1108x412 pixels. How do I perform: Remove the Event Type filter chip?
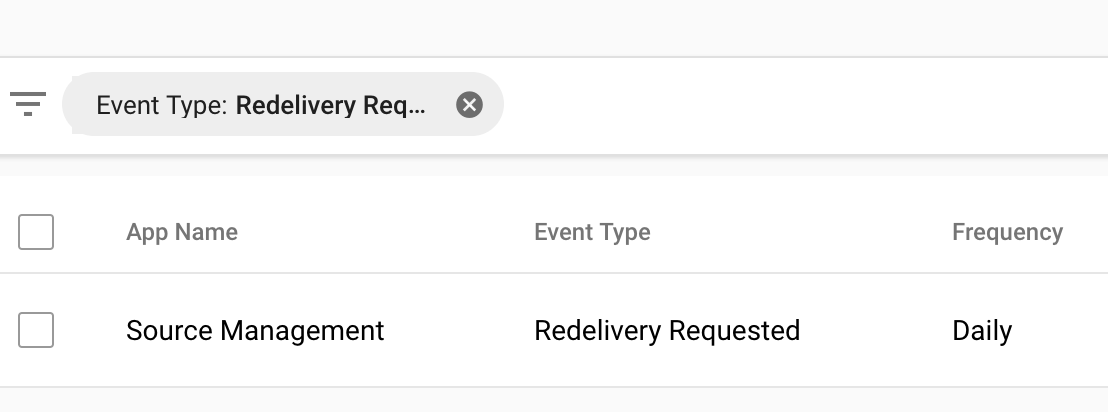click(x=469, y=105)
